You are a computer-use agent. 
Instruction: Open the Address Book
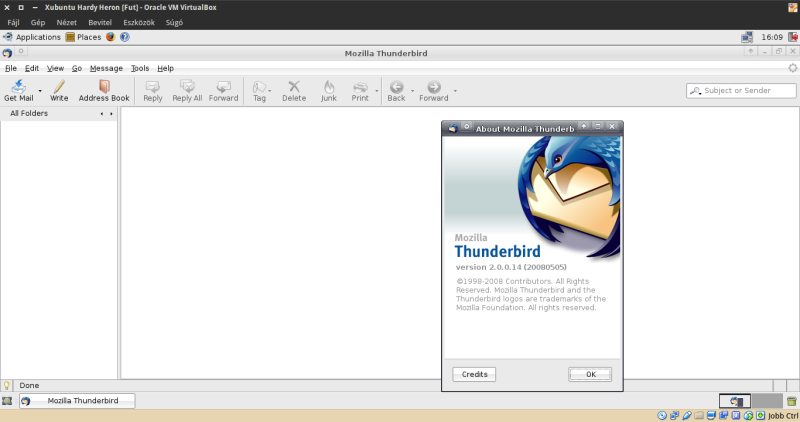click(104, 91)
